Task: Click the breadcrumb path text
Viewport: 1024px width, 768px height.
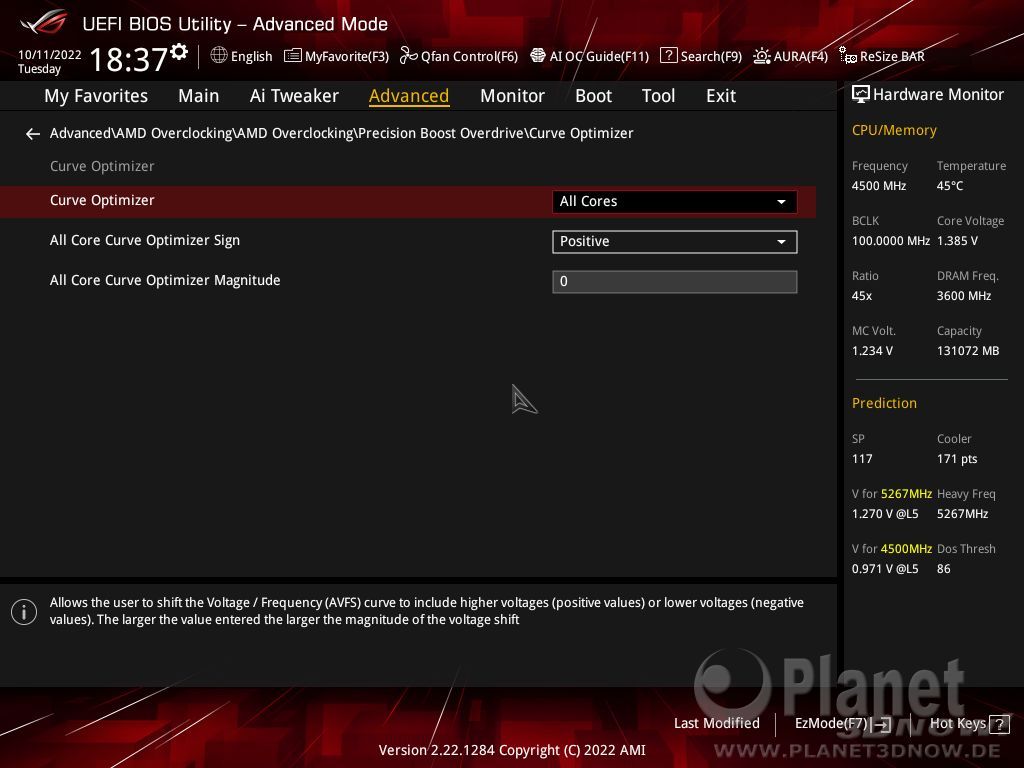Action: (342, 133)
